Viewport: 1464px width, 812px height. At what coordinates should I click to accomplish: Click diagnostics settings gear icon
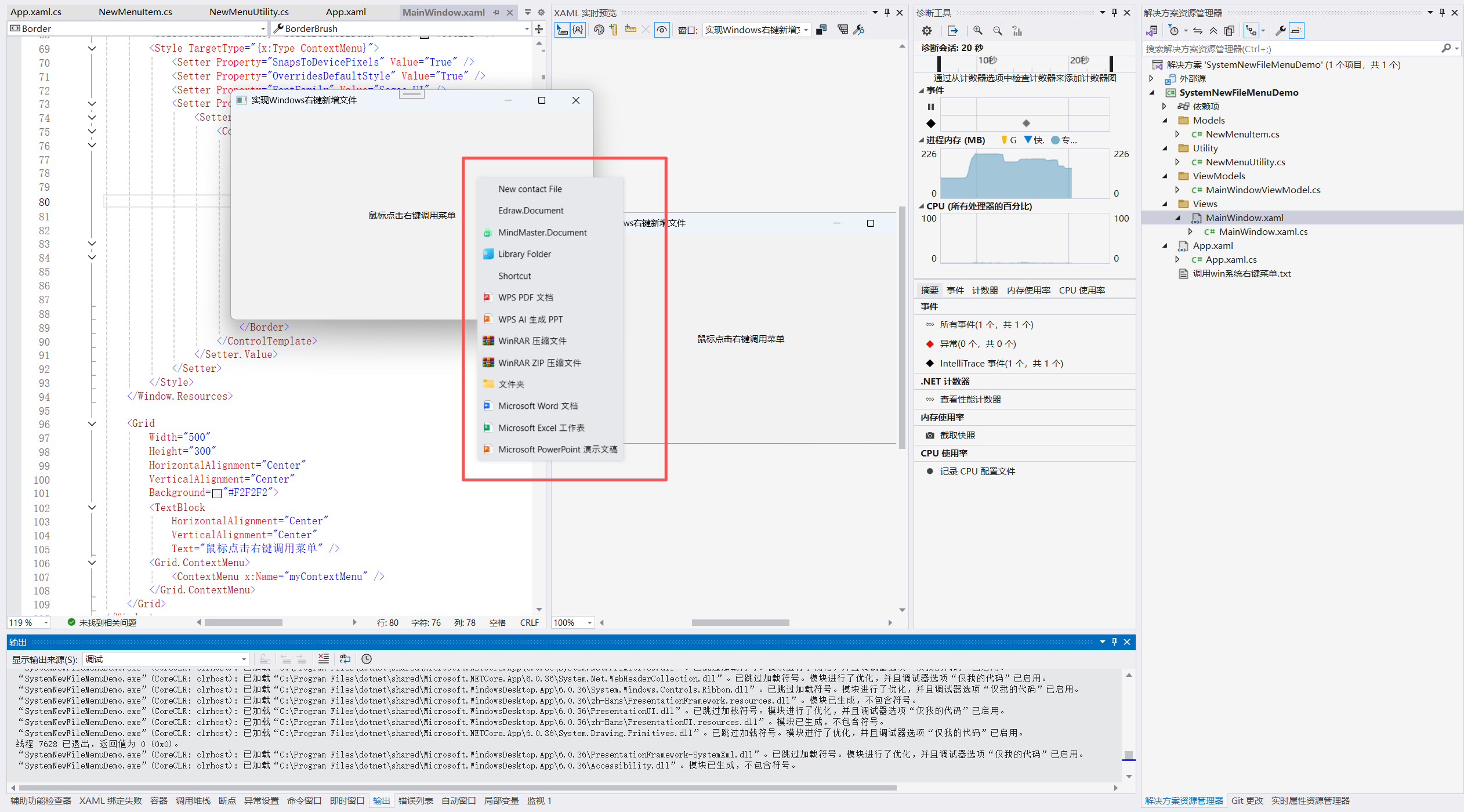click(927, 31)
